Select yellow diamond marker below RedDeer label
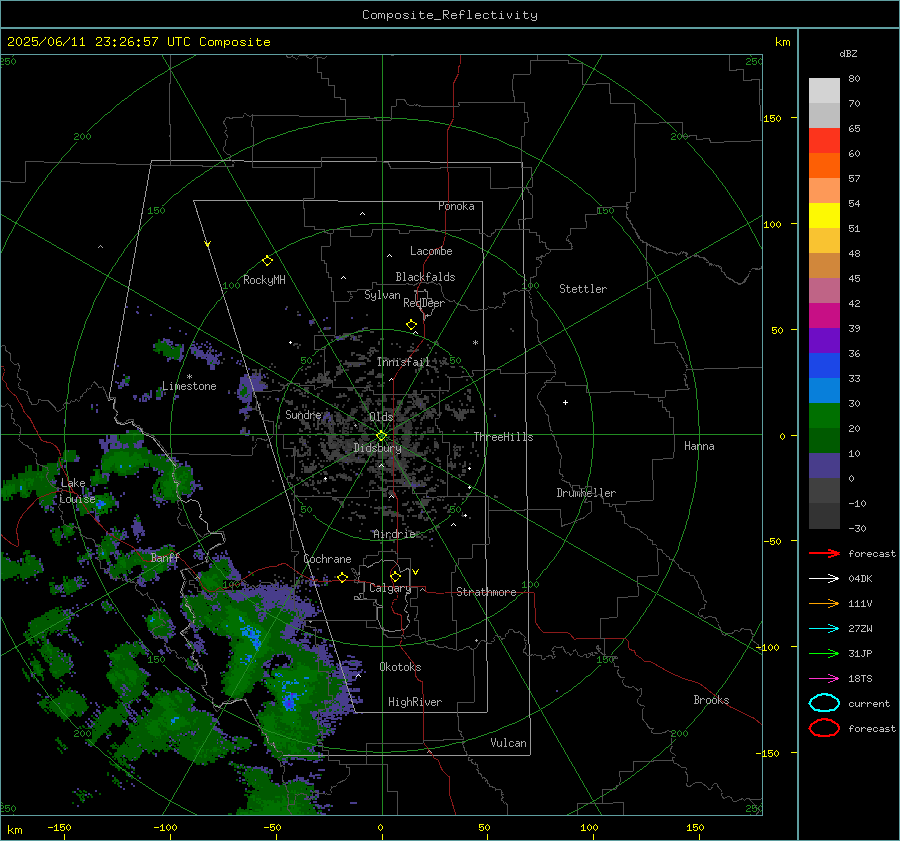The width and height of the screenshot is (900, 841). [411, 325]
